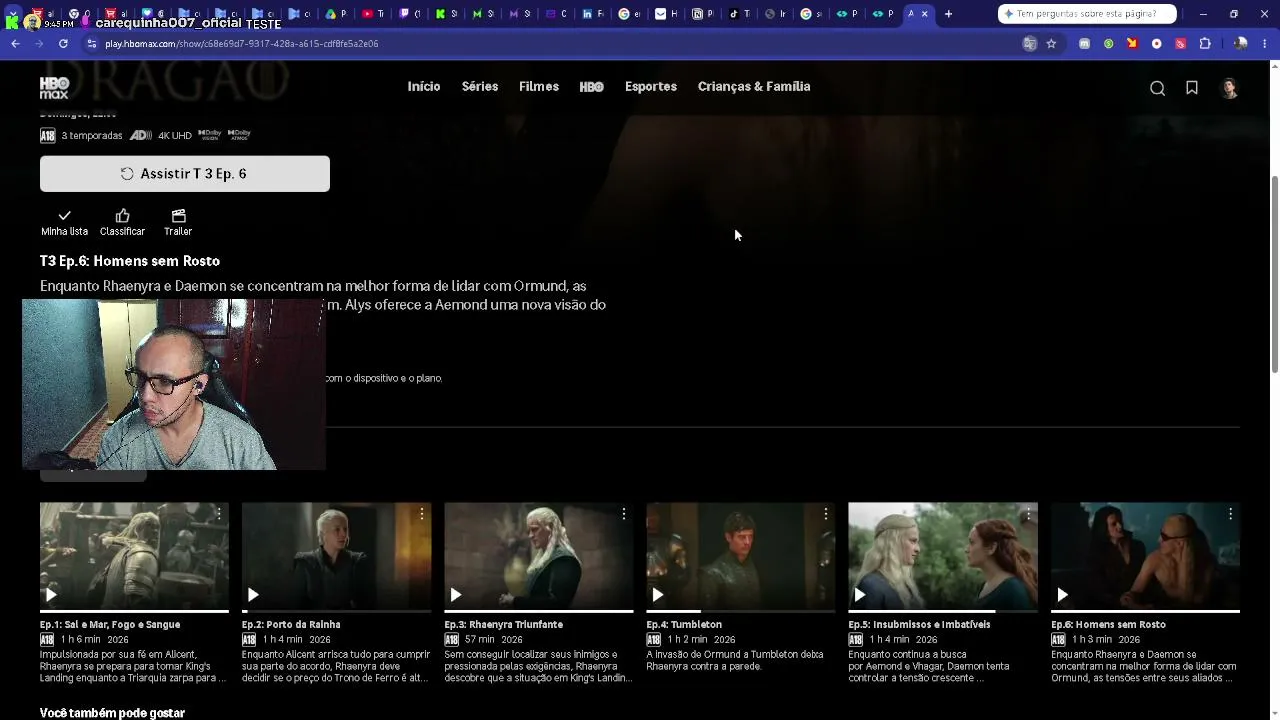Open more options for Ep.4 card
Screen dimensions: 1280x720
point(825,514)
